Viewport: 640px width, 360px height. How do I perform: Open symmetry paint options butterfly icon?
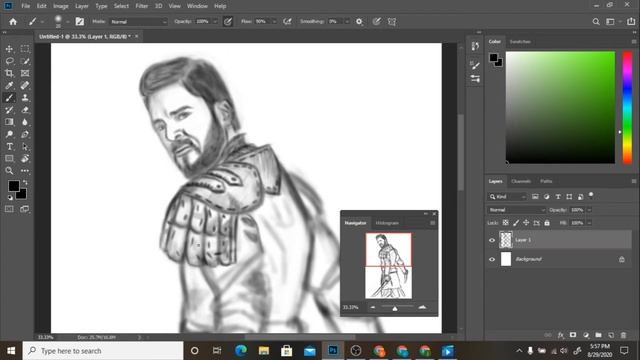pyautogui.click(x=392, y=22)
